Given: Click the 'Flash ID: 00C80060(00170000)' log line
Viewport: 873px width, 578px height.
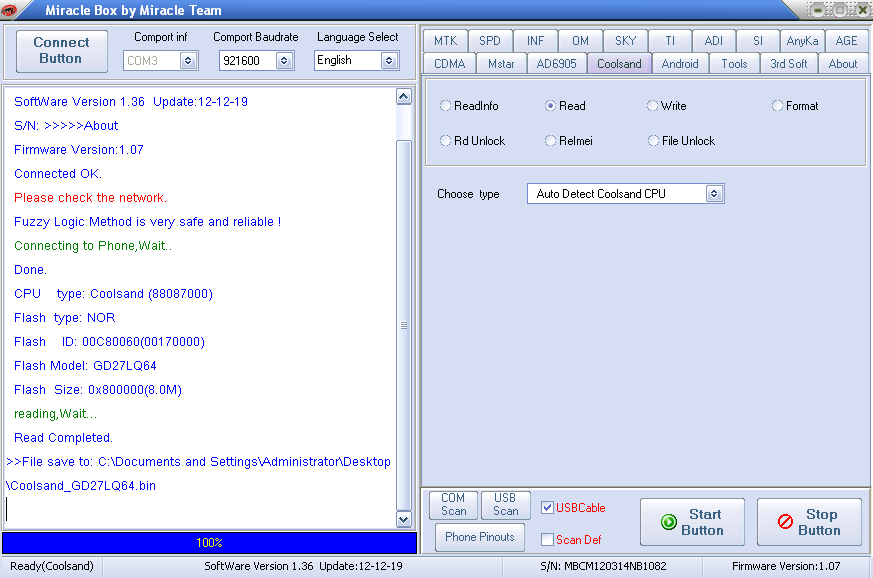Looking at the screenshot, I should click(x=110, y=342).
